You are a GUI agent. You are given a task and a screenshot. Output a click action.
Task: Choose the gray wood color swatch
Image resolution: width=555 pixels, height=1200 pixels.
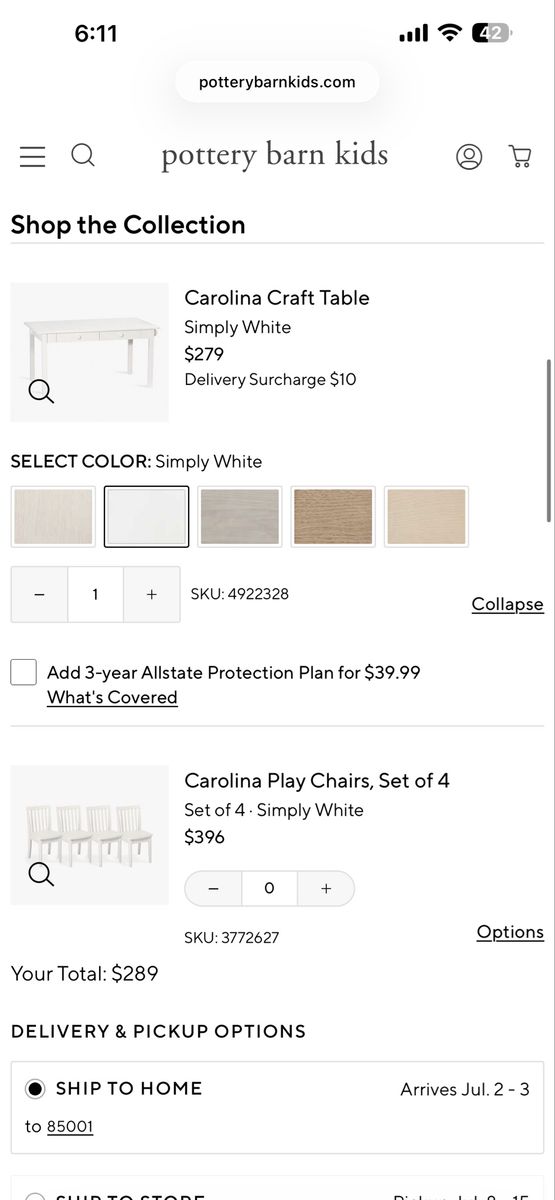click(x=240, y=517)
